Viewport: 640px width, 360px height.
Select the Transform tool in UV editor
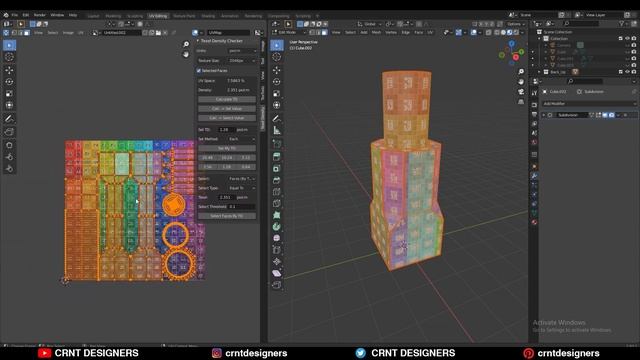[9, 105]
